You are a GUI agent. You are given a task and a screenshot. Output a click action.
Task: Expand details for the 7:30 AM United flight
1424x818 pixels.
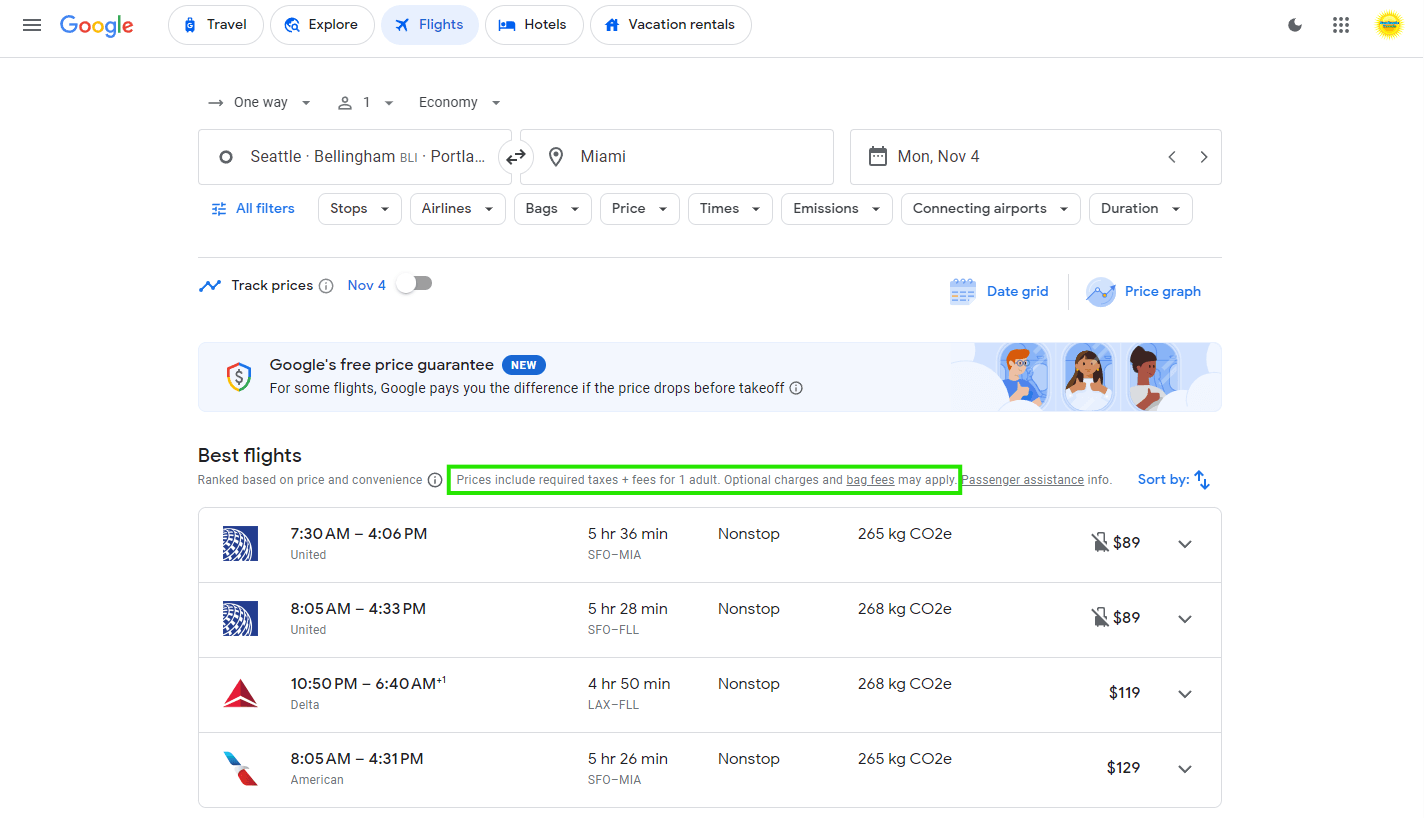coord(1185,544)
